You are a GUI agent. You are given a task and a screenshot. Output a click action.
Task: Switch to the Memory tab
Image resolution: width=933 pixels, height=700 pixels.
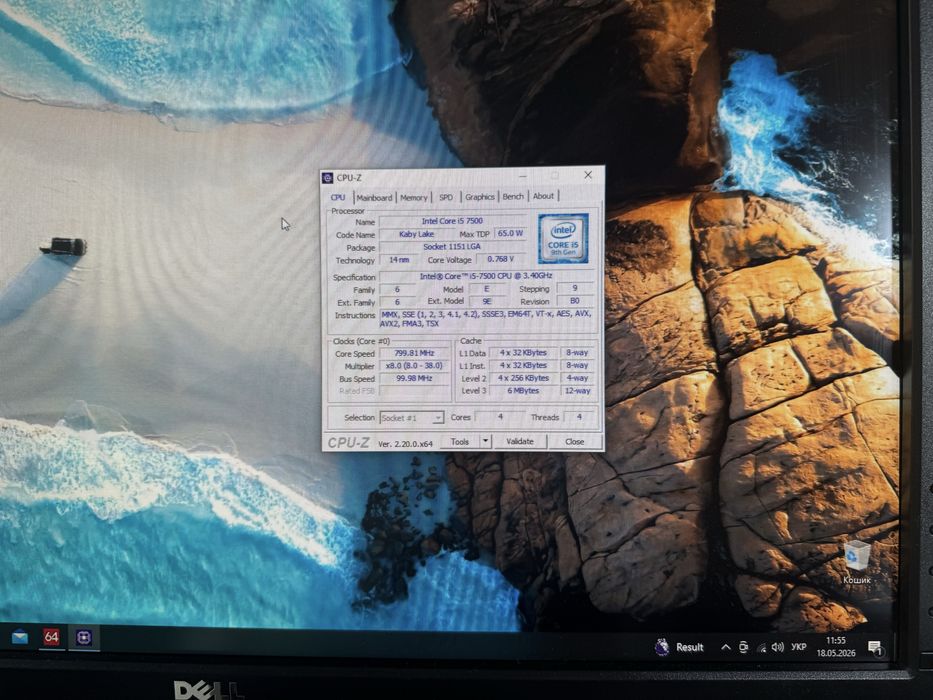[x=414, y=197]
